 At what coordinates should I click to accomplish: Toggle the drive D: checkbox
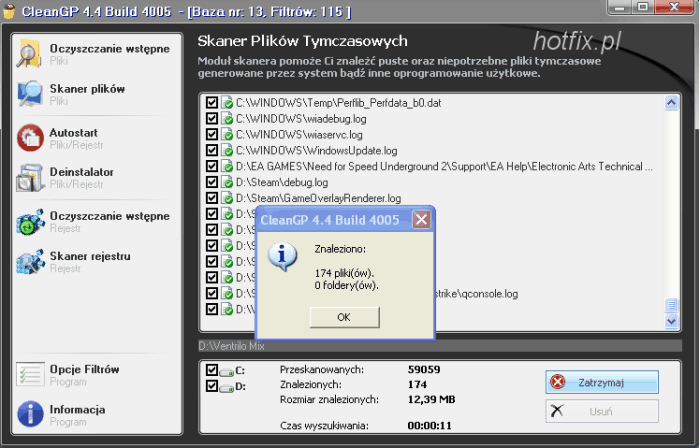coord(211,386)
